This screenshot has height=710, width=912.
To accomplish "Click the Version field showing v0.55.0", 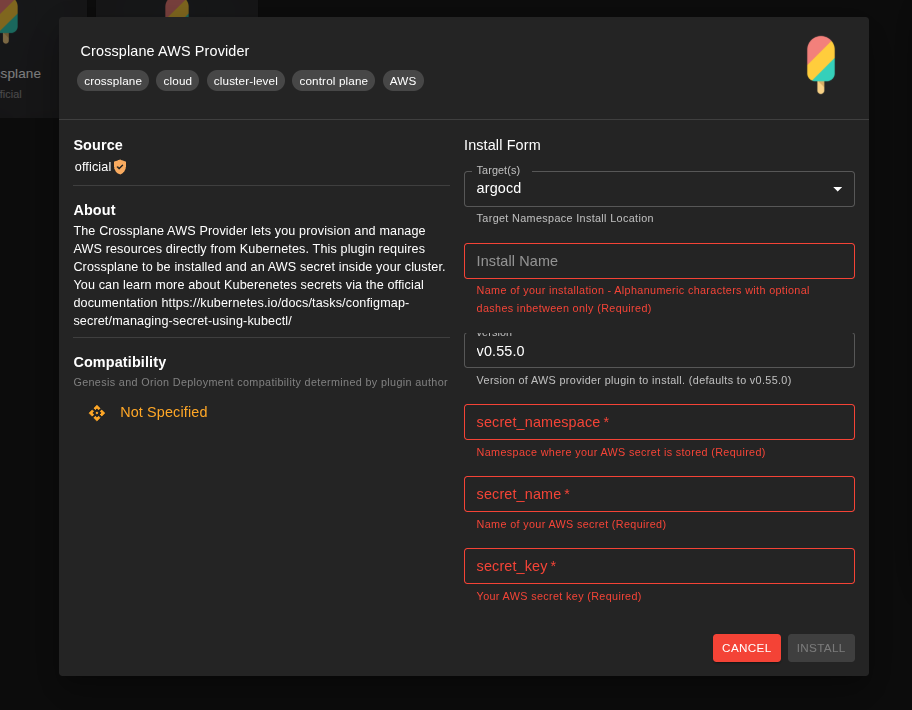I will (x=659, y=350).
